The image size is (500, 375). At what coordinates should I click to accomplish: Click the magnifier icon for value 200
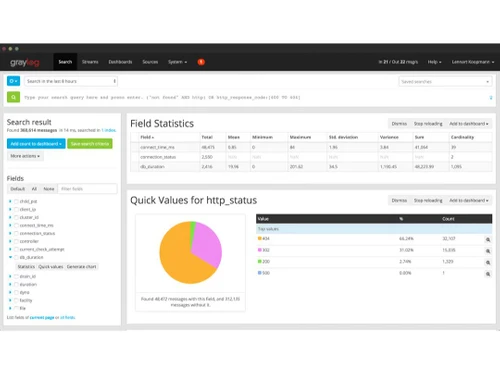pyautogui.click(x=488, y=263)
